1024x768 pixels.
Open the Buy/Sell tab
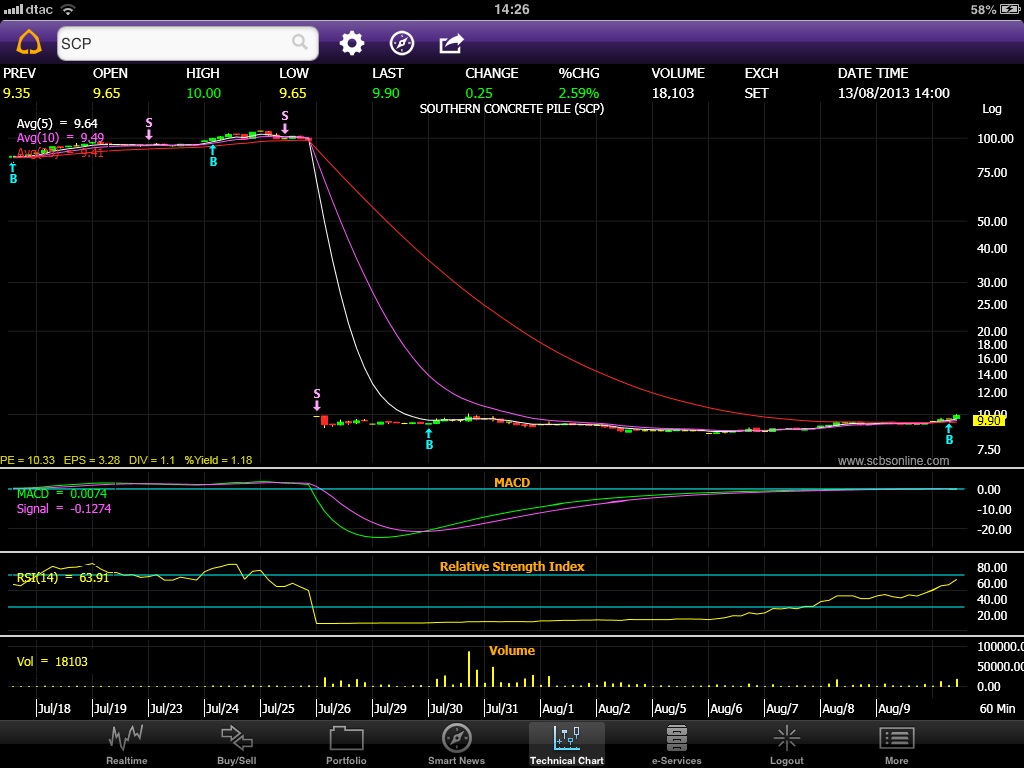237,745
